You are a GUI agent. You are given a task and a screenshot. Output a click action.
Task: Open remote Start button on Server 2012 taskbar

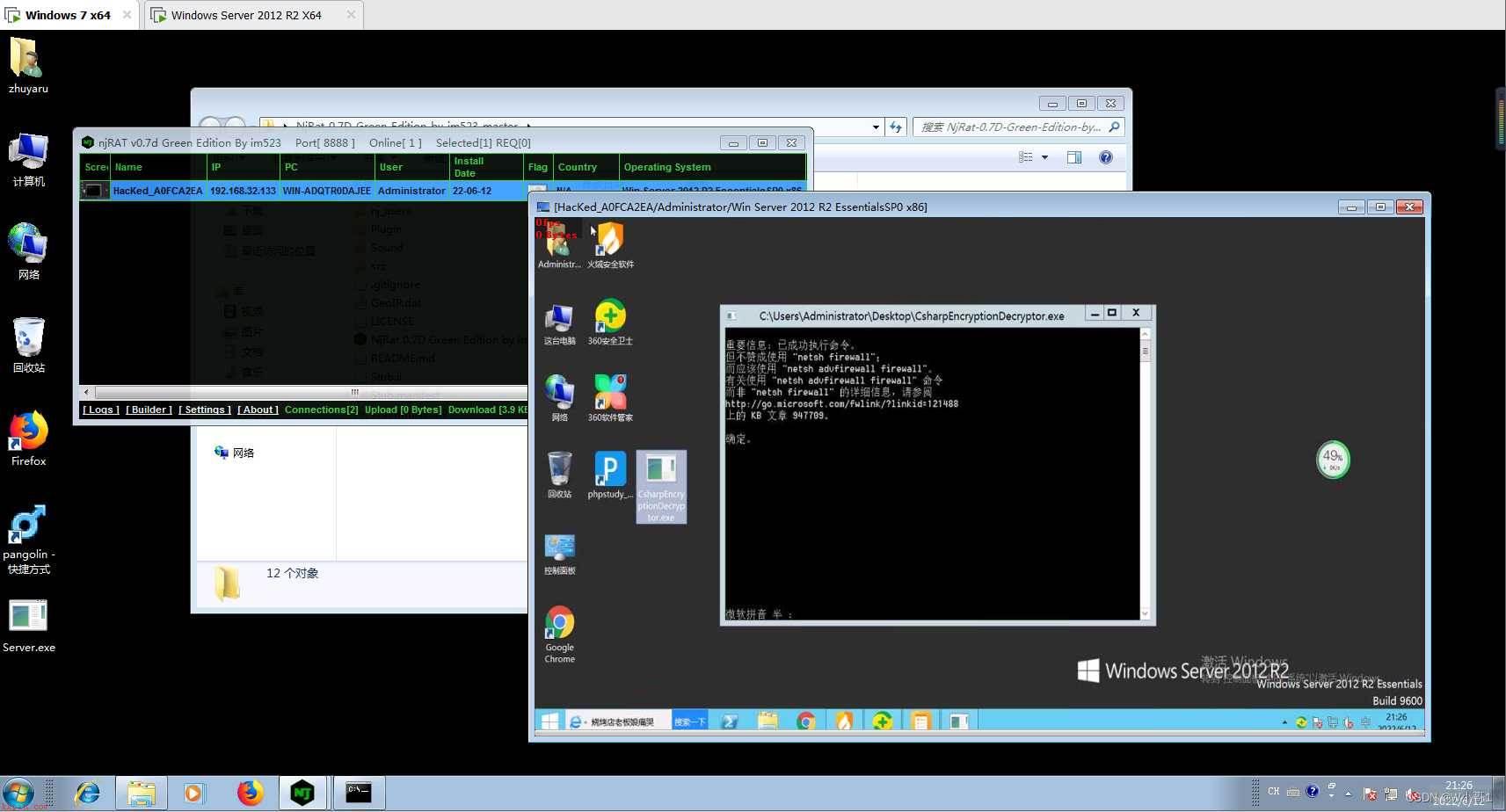pos(549,721)
